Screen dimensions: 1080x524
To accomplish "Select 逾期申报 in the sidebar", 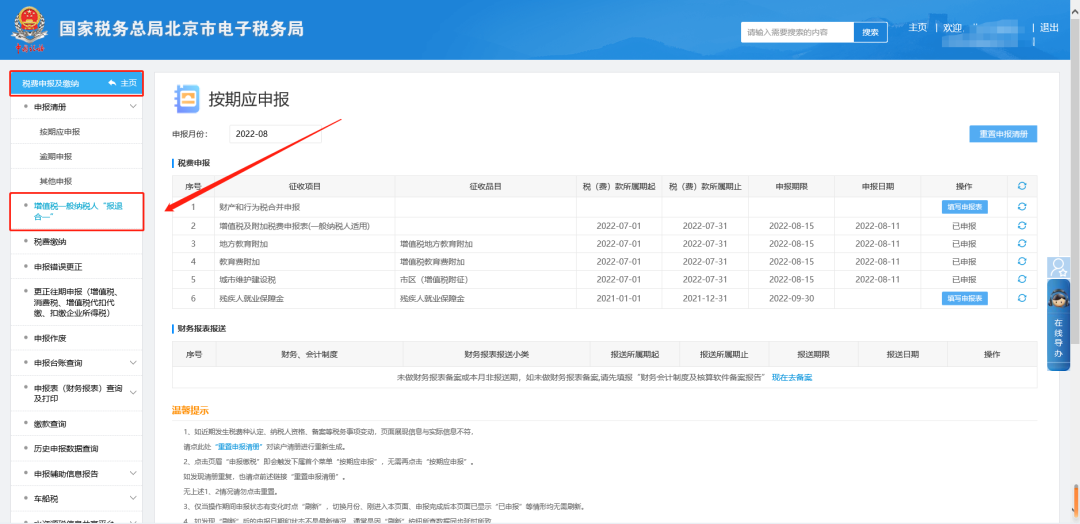I will (x=56, y=157).
